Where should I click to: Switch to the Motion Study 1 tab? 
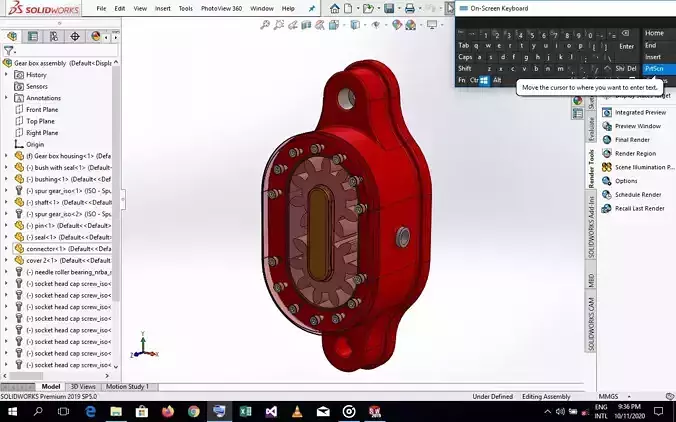[127, 387]
